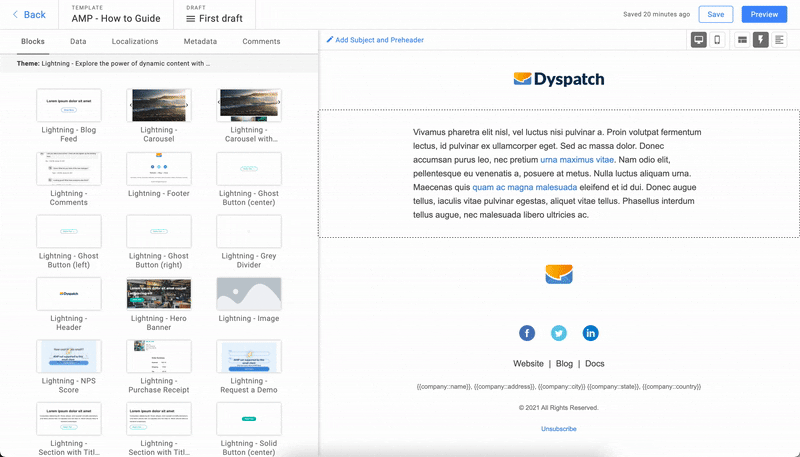Click the Preview button
This screenshot has width=800, height=457.
point(764,14)
